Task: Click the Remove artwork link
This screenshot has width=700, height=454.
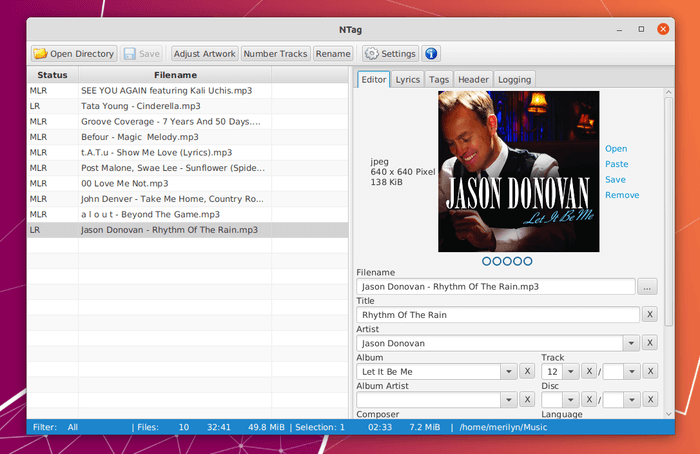Action: coord(622,195)
